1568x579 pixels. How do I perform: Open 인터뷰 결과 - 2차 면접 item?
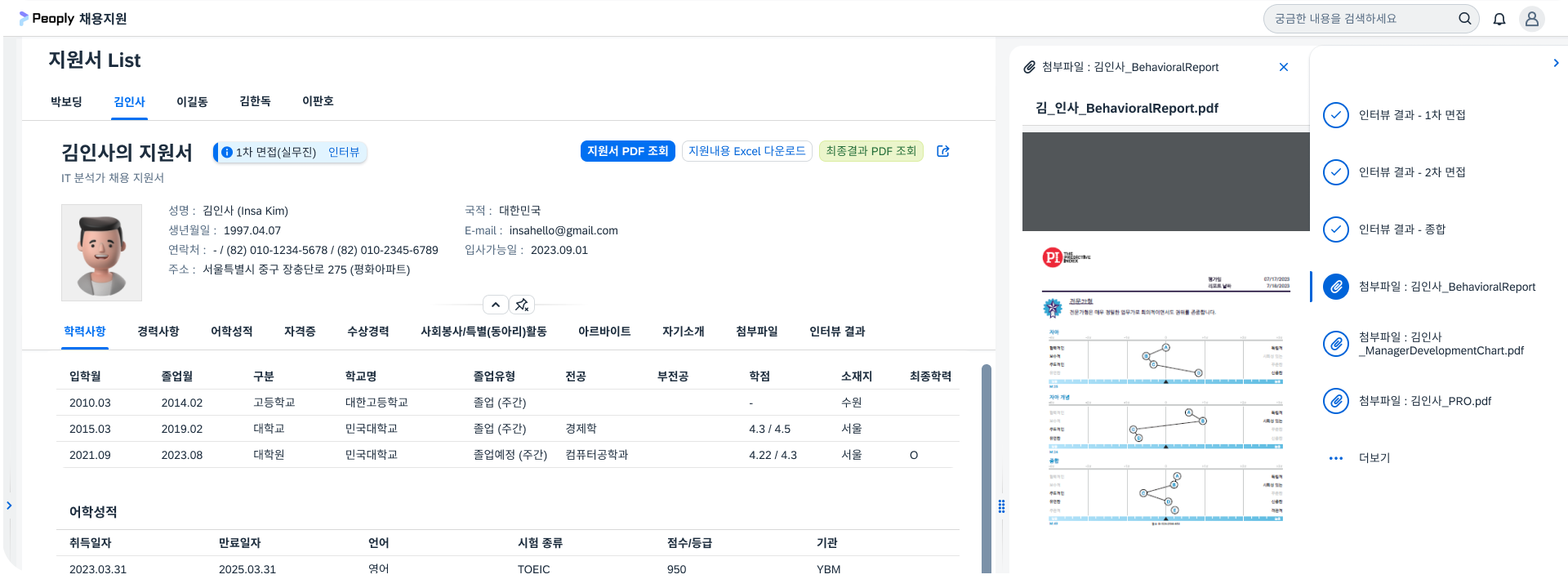pos(1412,172)
